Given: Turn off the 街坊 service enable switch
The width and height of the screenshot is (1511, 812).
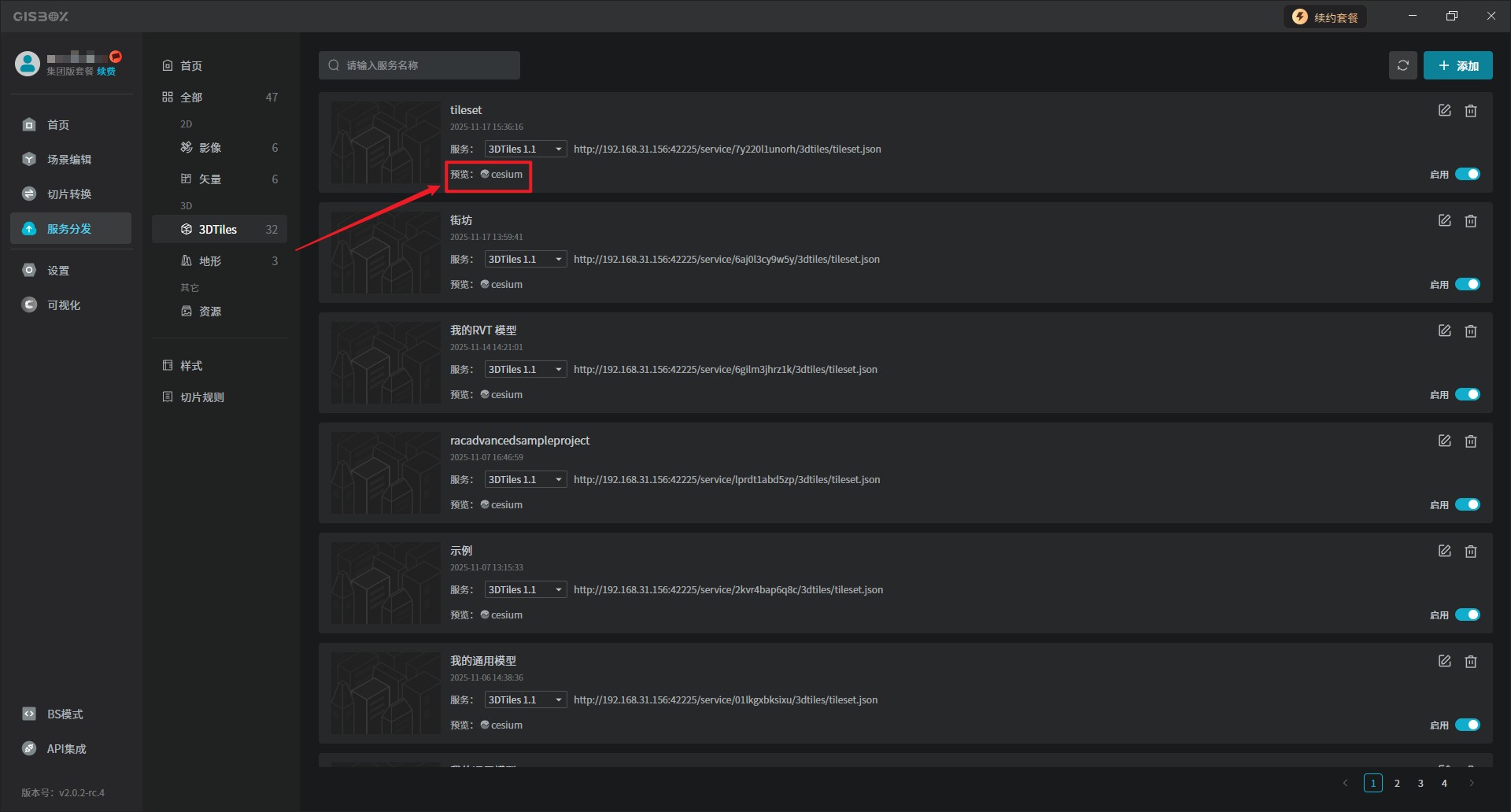Looking at the screenshot, I should (x=1467, y=284).
